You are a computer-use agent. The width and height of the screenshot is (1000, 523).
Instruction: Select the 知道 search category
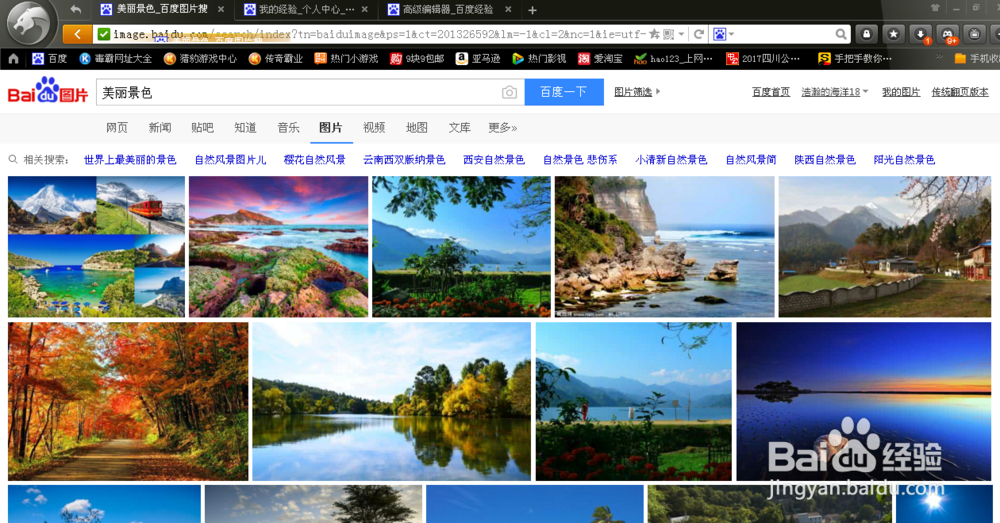point(245,128)
